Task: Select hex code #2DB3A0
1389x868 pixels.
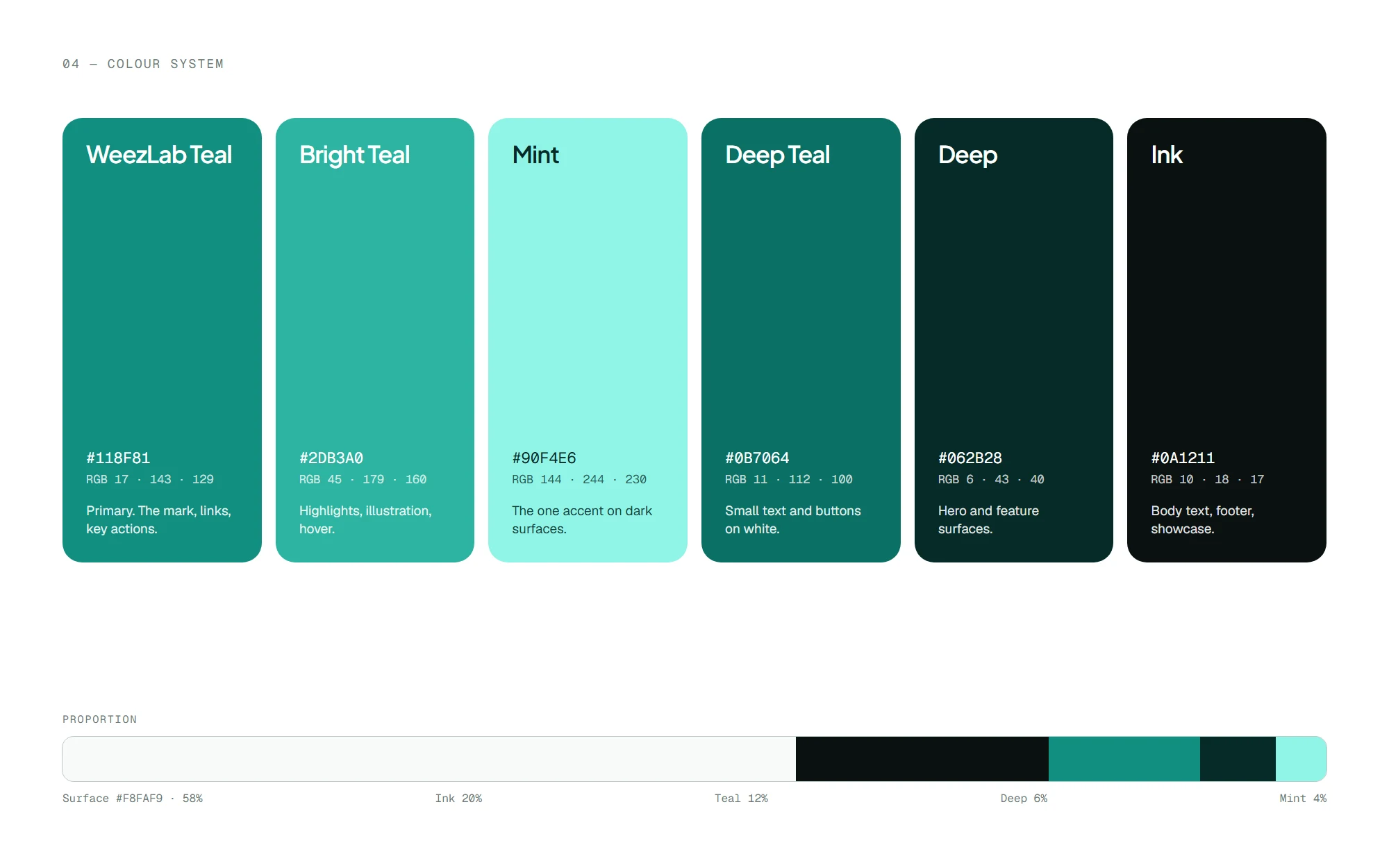Action: 331,458
